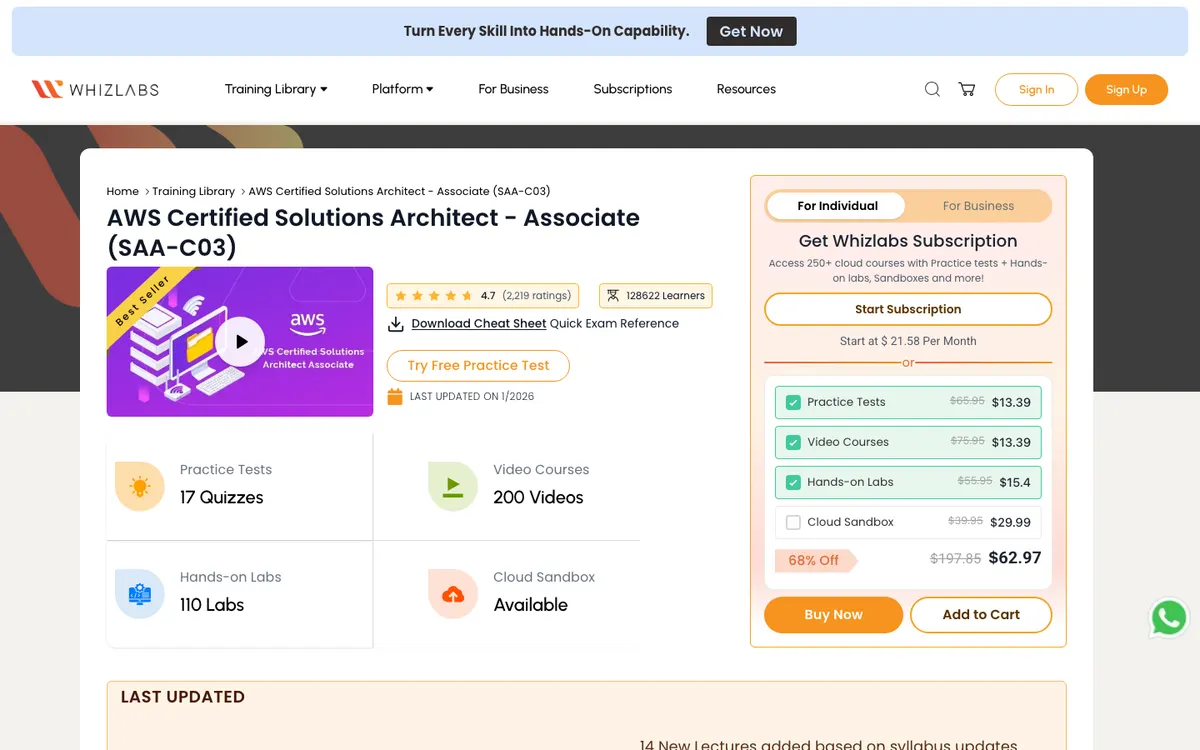Click the Practice Tests lightbulb icon
This screenshot has height=750, width=1200.
[x=140, y=487]
